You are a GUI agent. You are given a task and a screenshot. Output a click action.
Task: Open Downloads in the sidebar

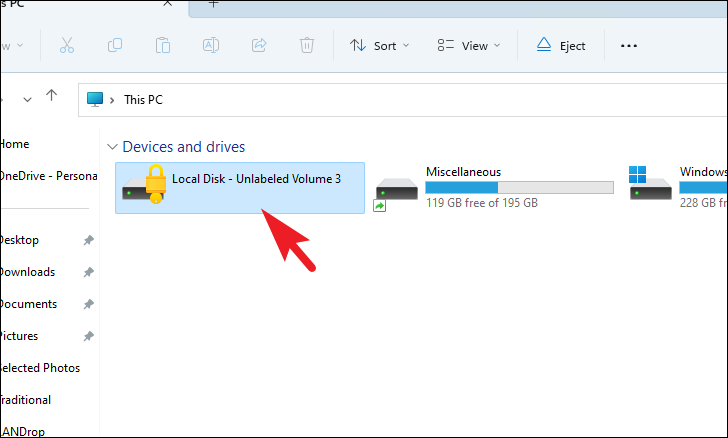27,272
